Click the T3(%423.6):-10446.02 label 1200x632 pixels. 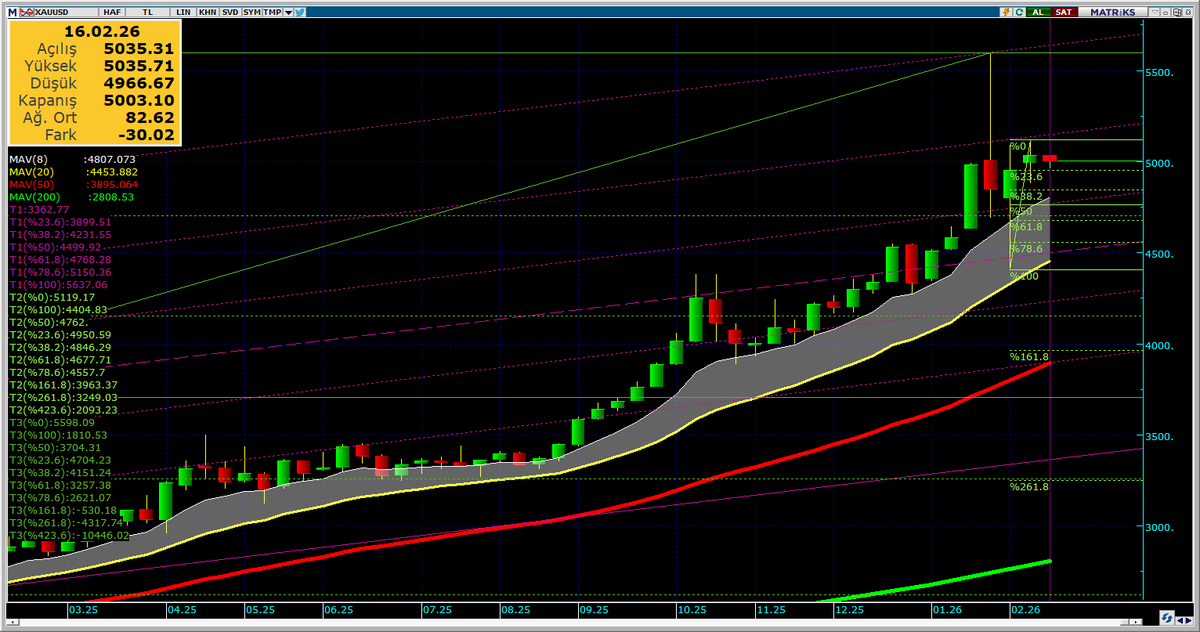[x=69, y=536]
